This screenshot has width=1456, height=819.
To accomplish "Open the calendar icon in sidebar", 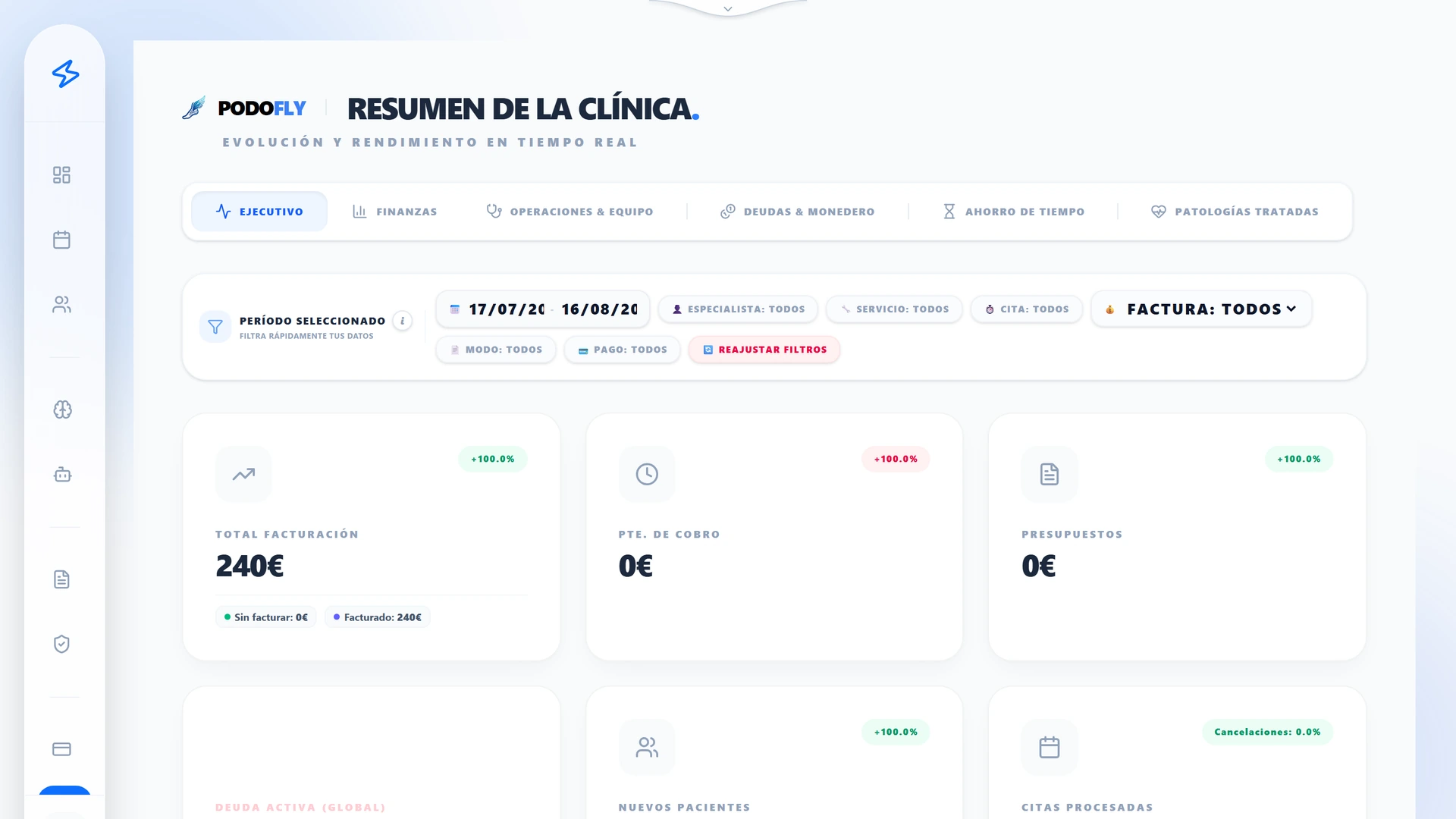I will click(x=61, y=240).
